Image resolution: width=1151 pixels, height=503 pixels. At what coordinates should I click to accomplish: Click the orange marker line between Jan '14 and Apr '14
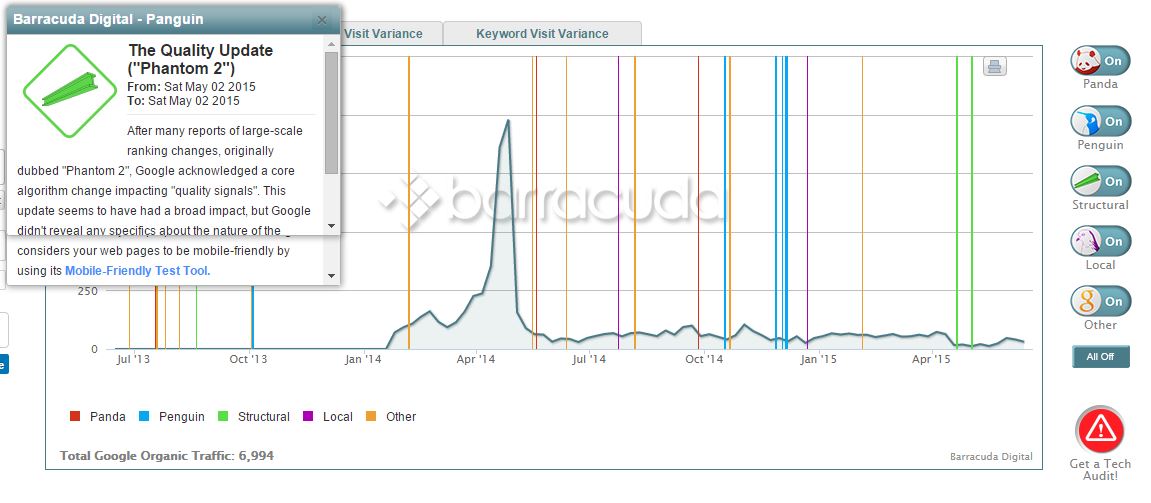(409, 202)
